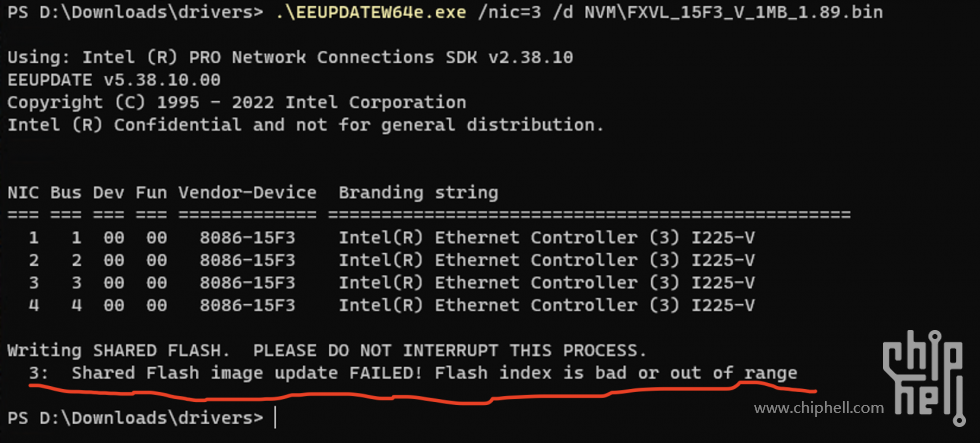Select the FXVL_15F3_V_1MB_1.89.bin file path
This screenshot has height=443, width=980.
[734, 12]
